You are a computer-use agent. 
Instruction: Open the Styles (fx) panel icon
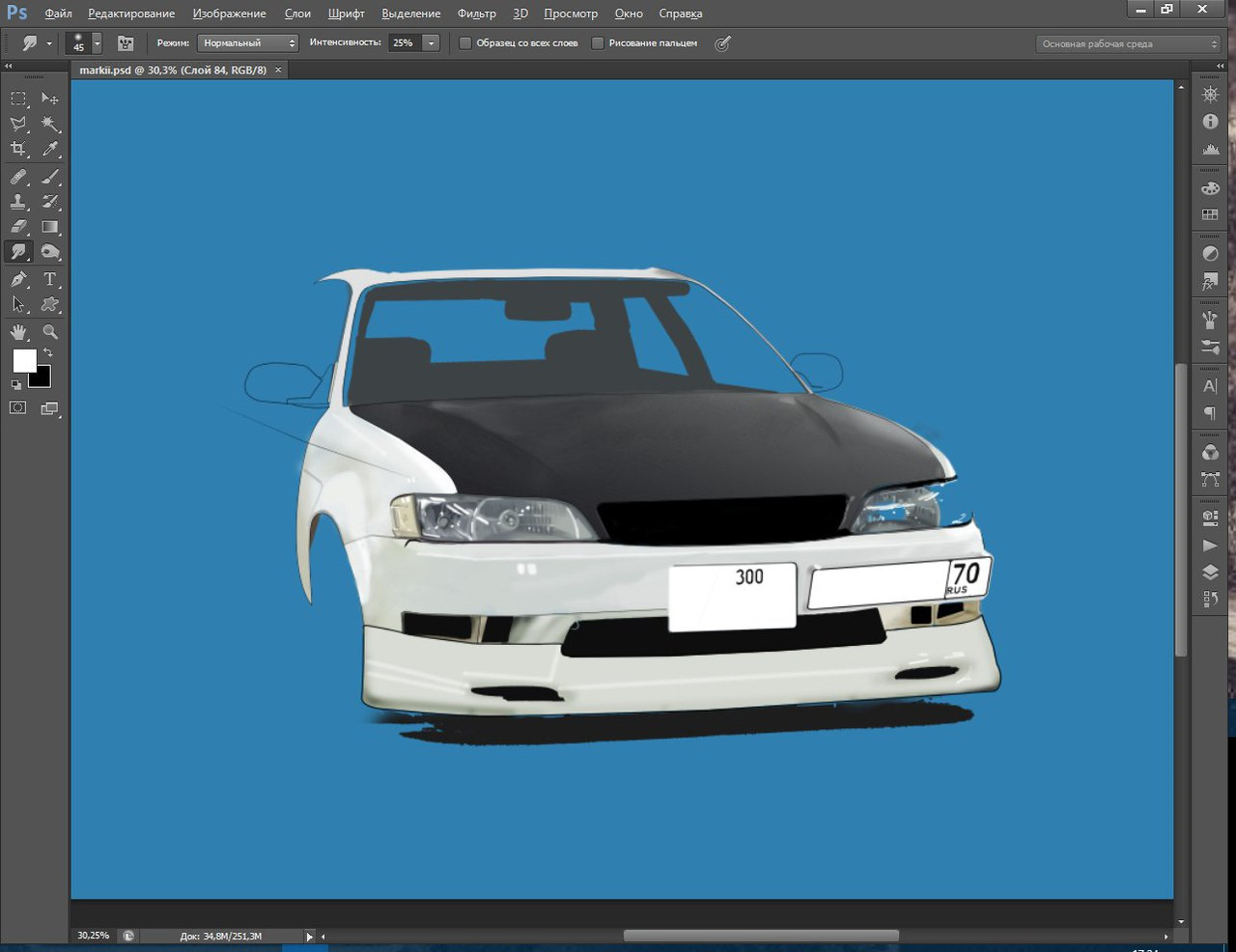[1210, 282]
